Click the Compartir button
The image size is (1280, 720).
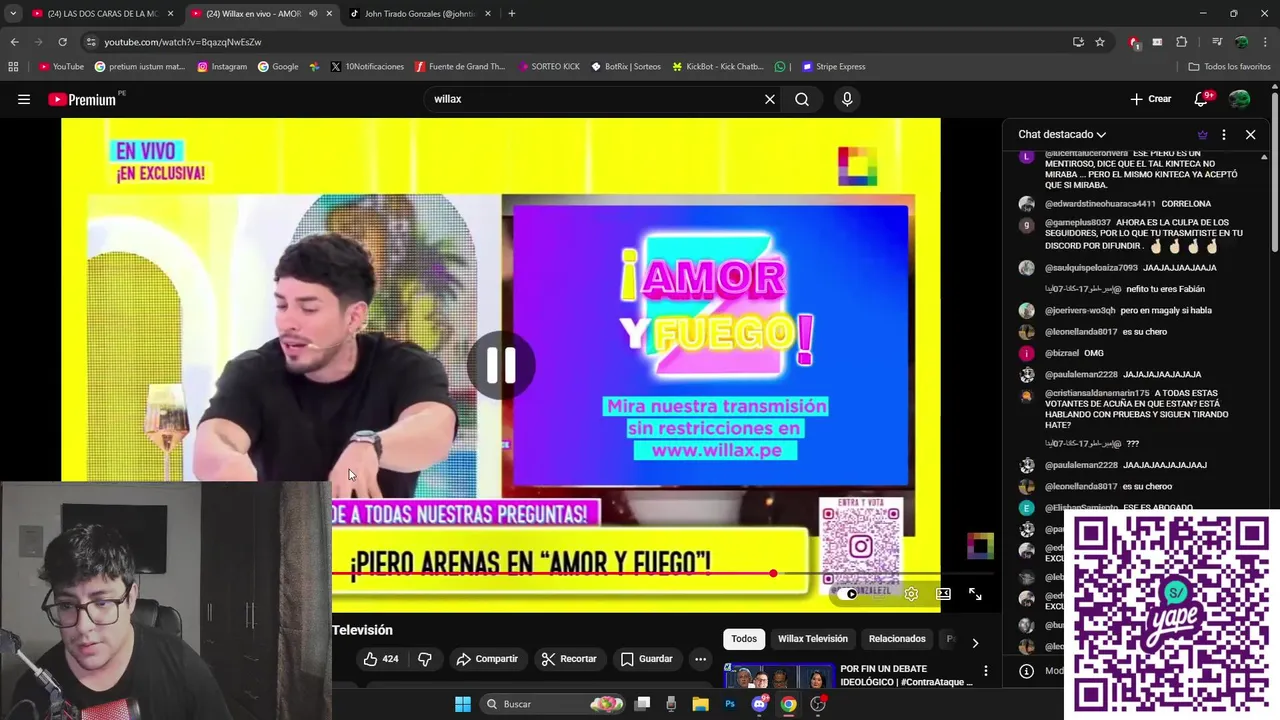click(487, 659)
